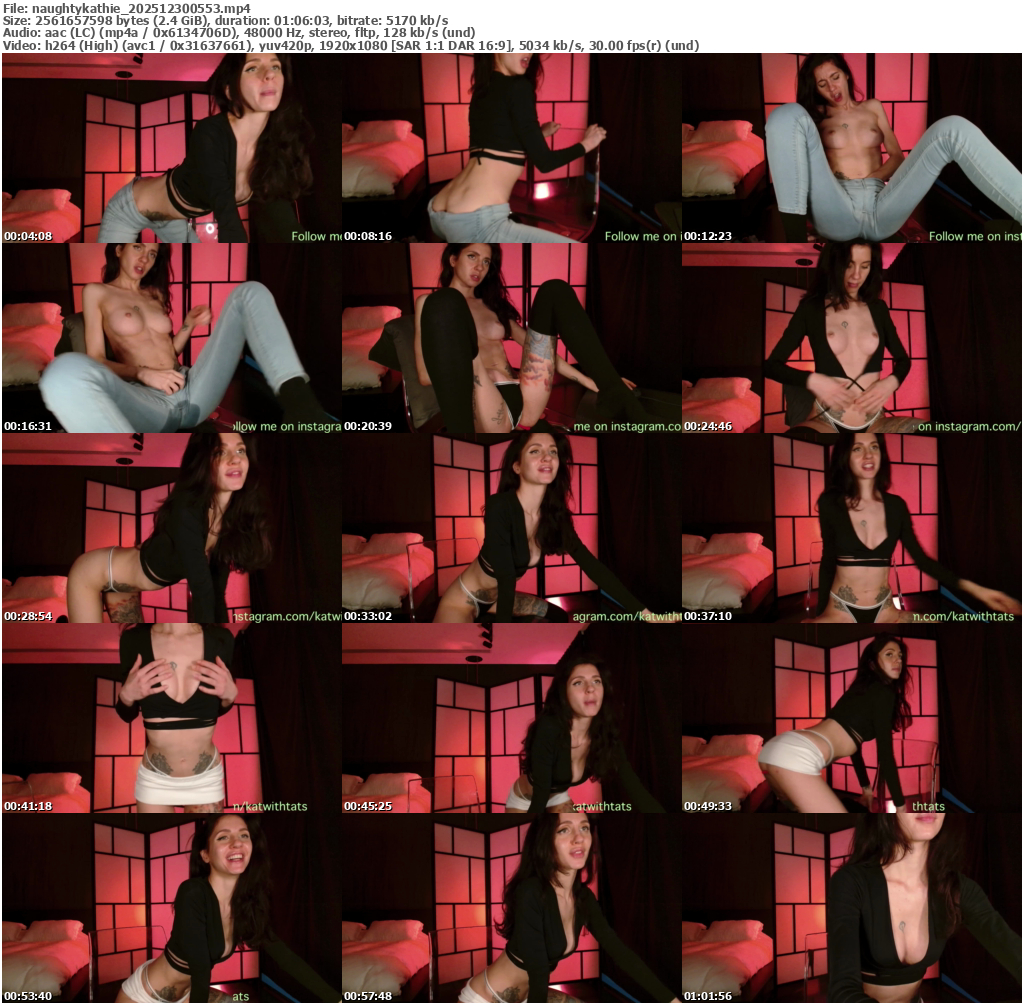
Task: Click the frame at 00:24:46
Action: tap(851, 338)
